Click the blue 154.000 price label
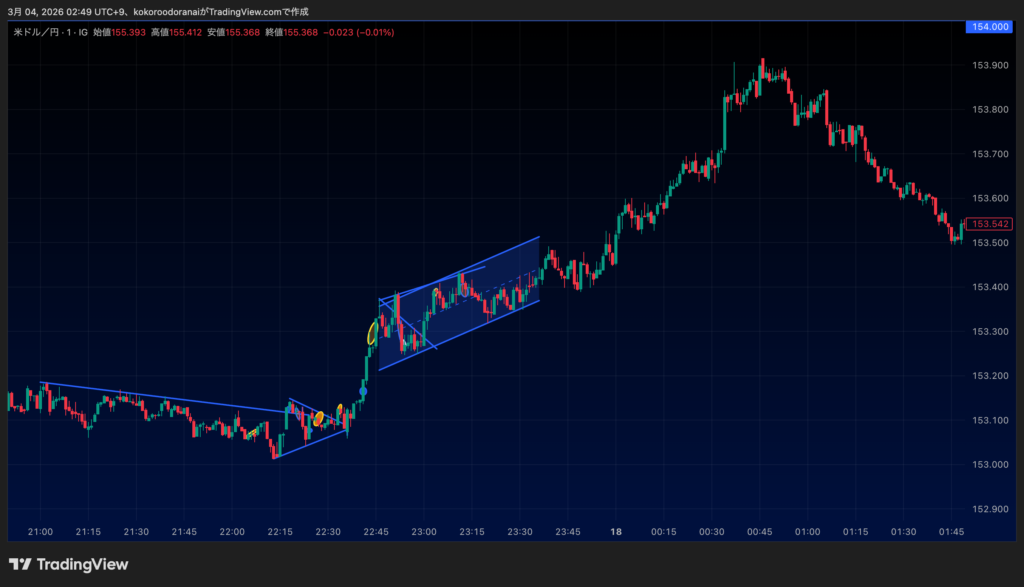The image size is (1024, 587). [x=986, y=27]
